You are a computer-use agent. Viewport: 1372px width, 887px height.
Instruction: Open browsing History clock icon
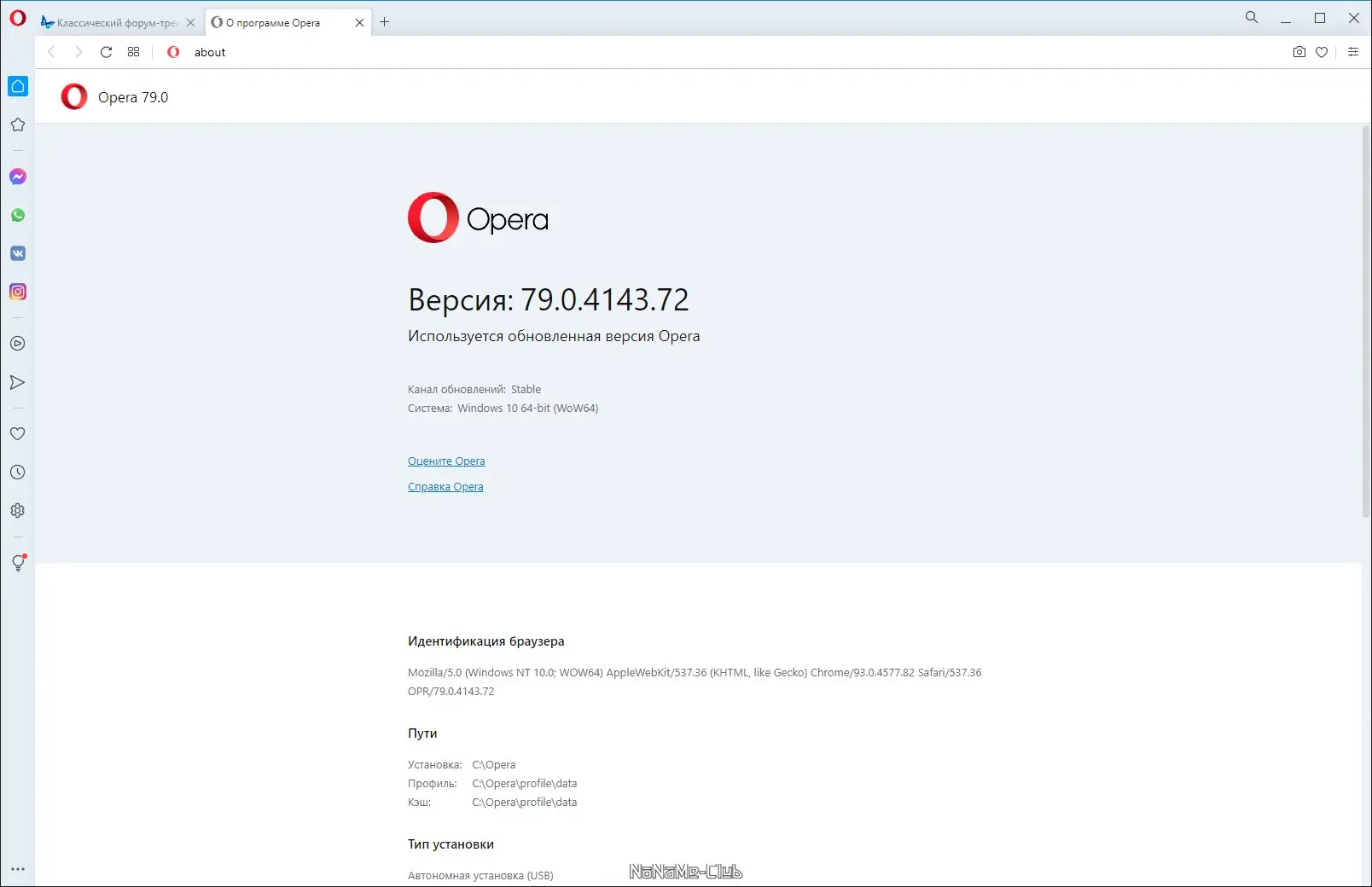coord(18,472)
